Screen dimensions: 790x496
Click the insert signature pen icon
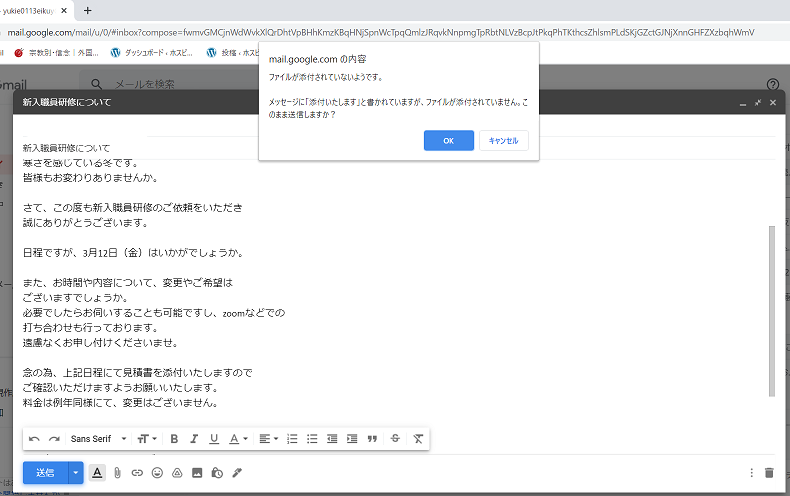click(x=237, y=472)
